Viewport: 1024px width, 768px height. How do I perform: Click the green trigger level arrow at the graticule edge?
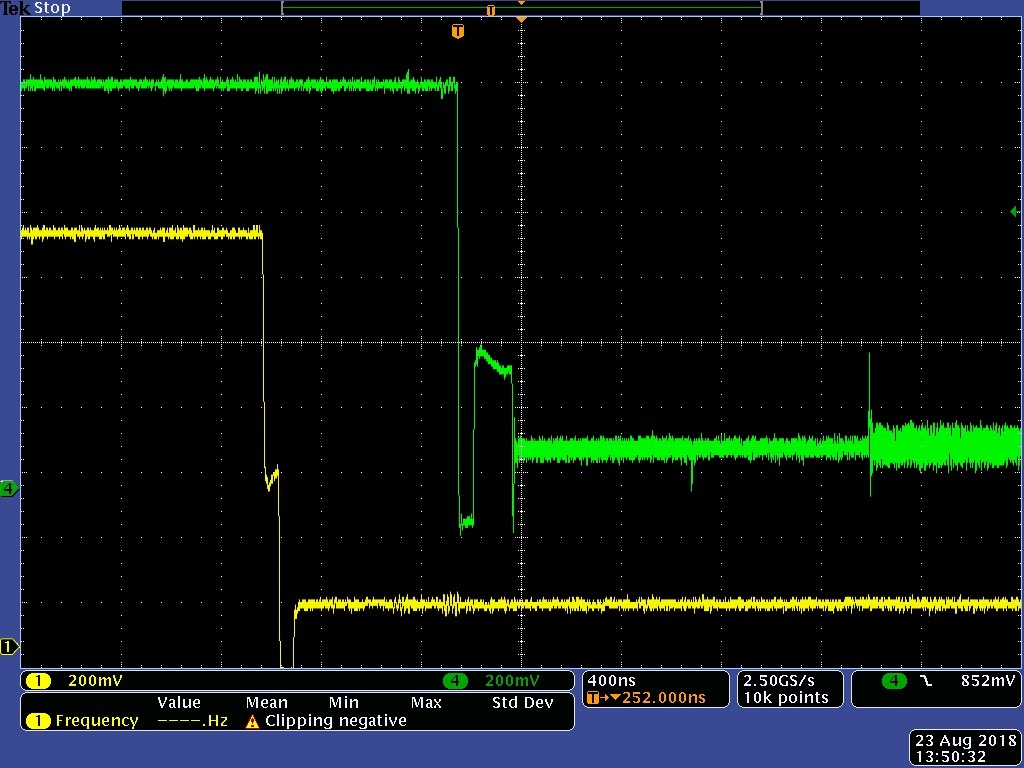click(1014, 211)
